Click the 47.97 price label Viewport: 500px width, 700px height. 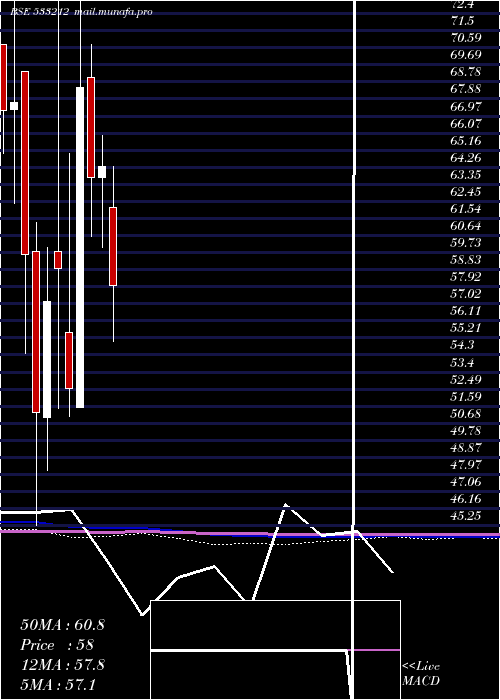tap(466, 465)
